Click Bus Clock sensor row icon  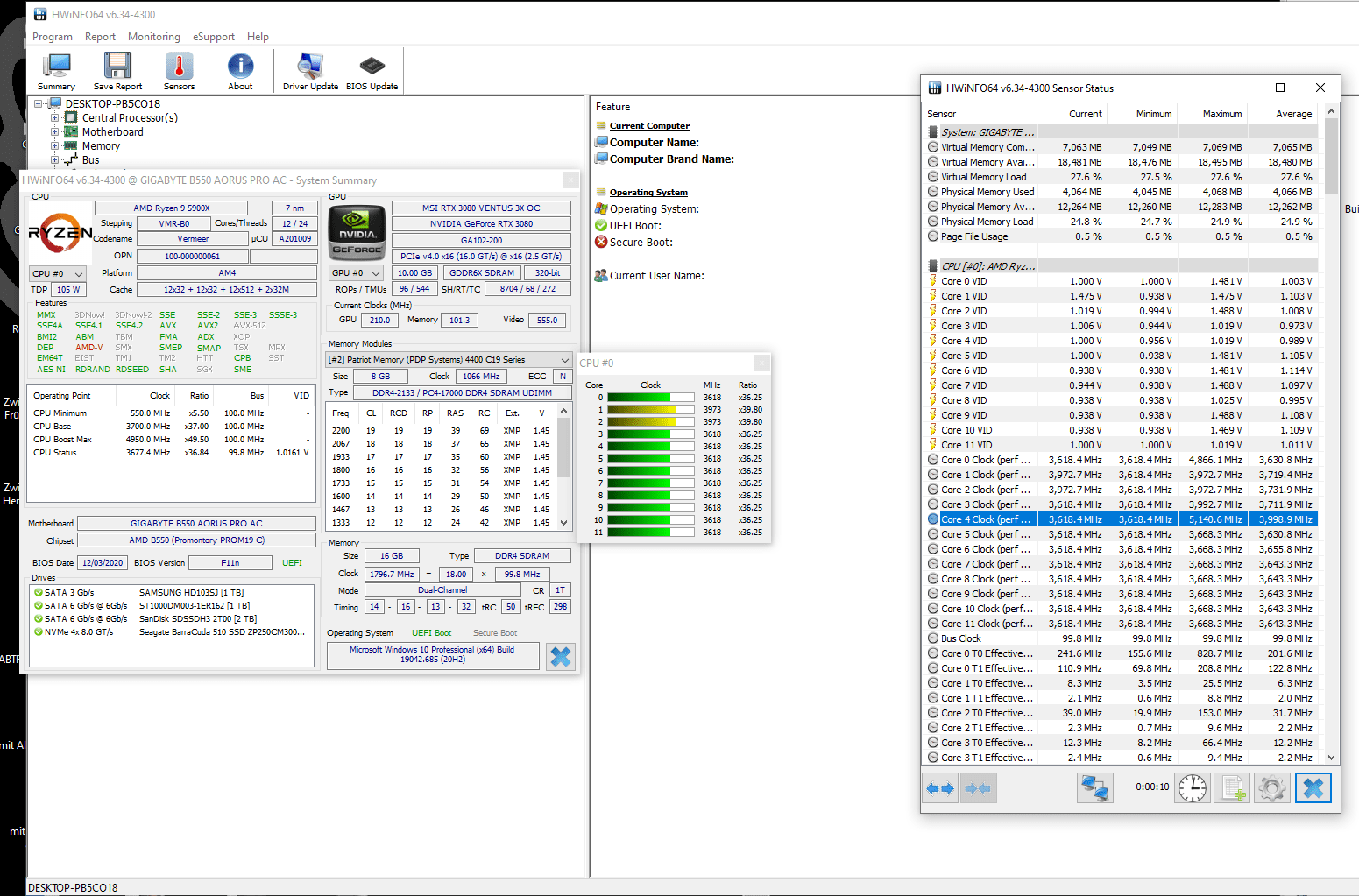point(933,638)
